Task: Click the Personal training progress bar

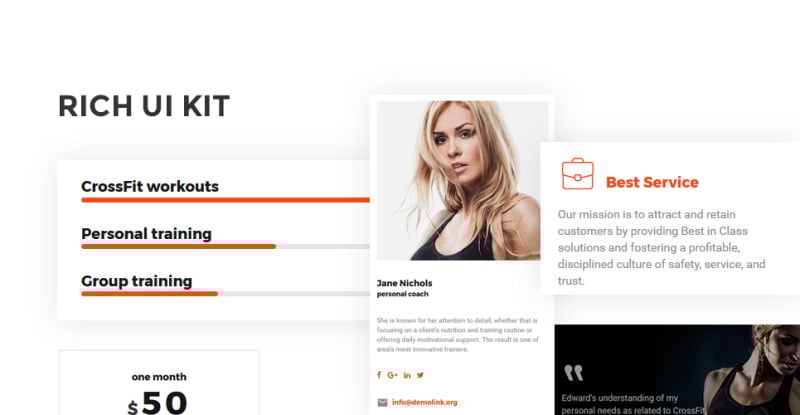Action: (226, 247)
